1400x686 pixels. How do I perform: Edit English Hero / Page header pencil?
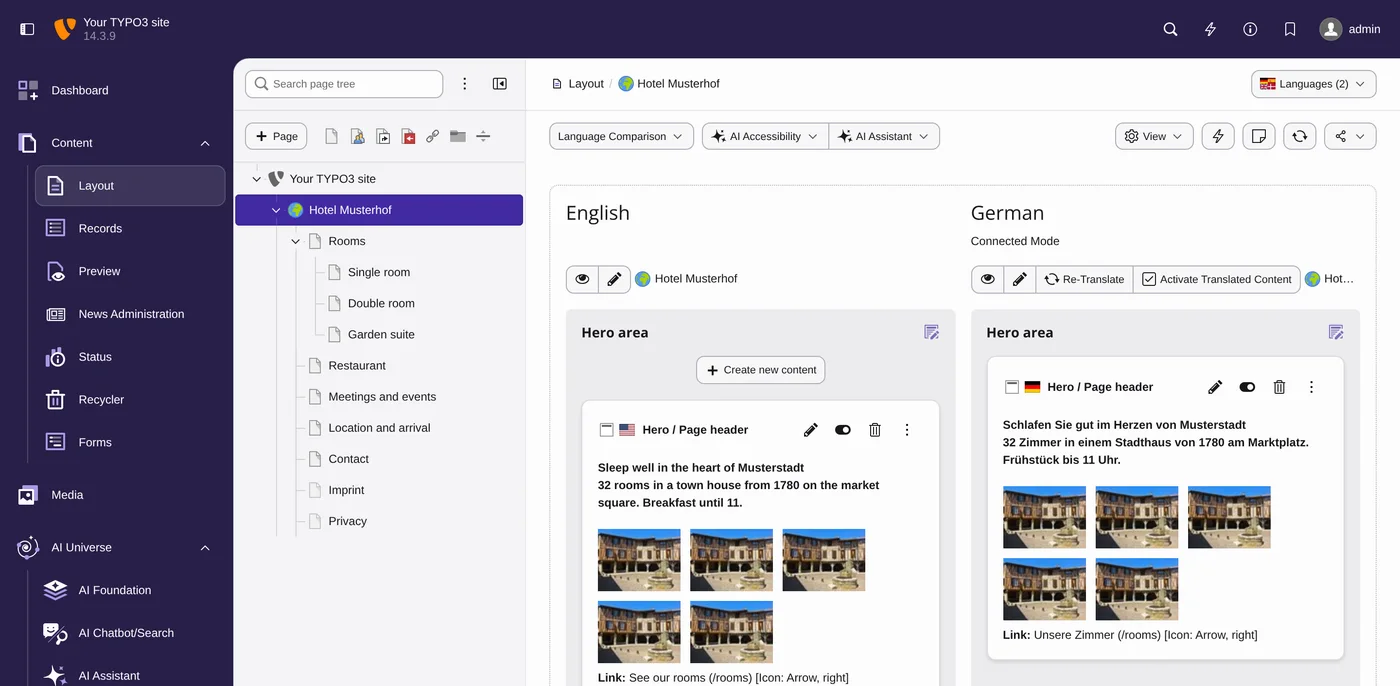pos(811,430)
